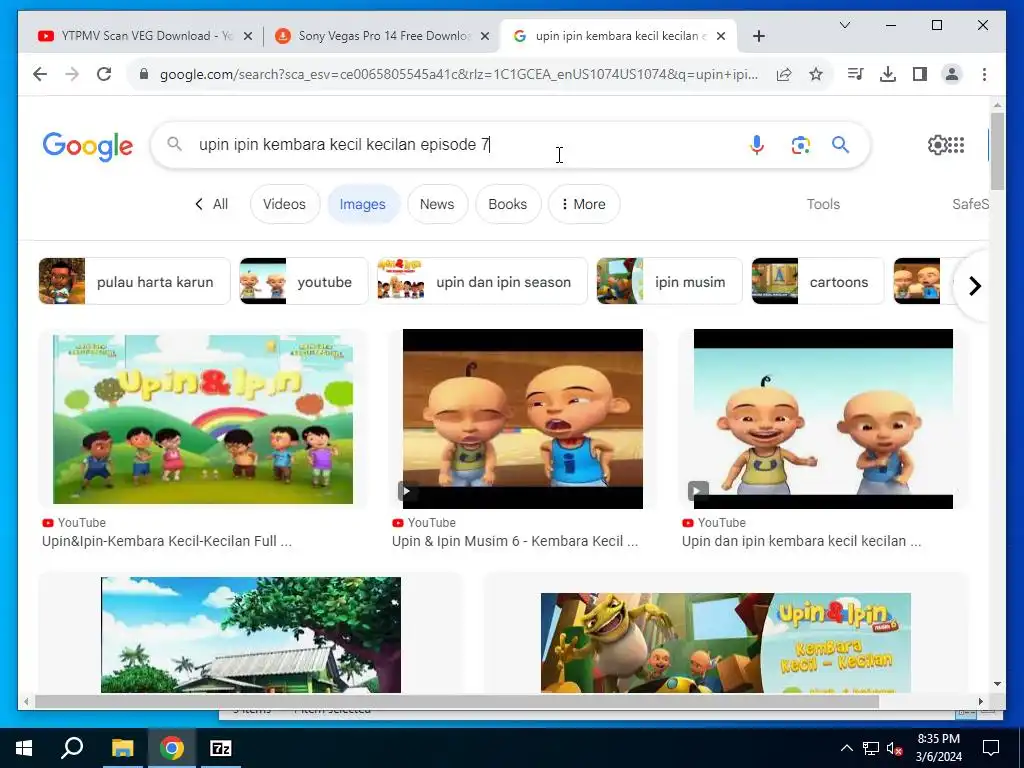Open the village house with tree thumbnail

coord(251,634)
